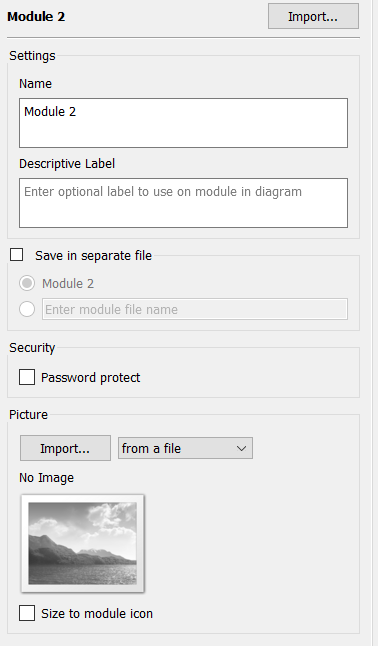Click the 'Name' caption above the text box
This screenshot has height=646, width=378.
35,84
